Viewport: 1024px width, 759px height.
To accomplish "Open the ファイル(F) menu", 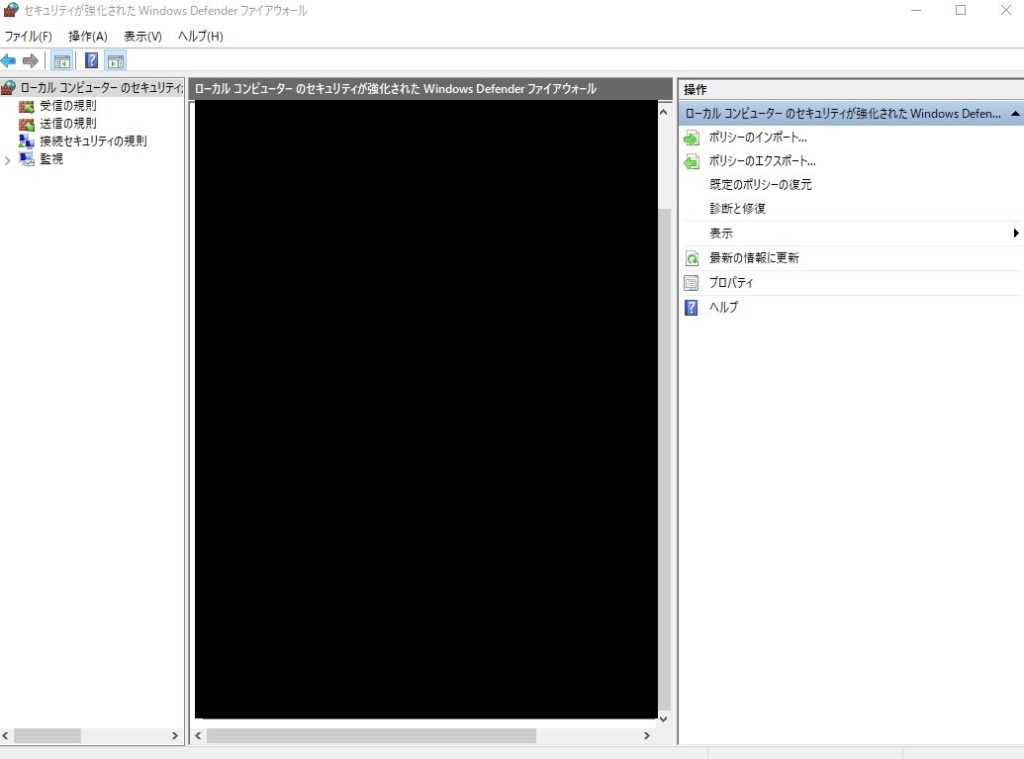I will 28,37.
